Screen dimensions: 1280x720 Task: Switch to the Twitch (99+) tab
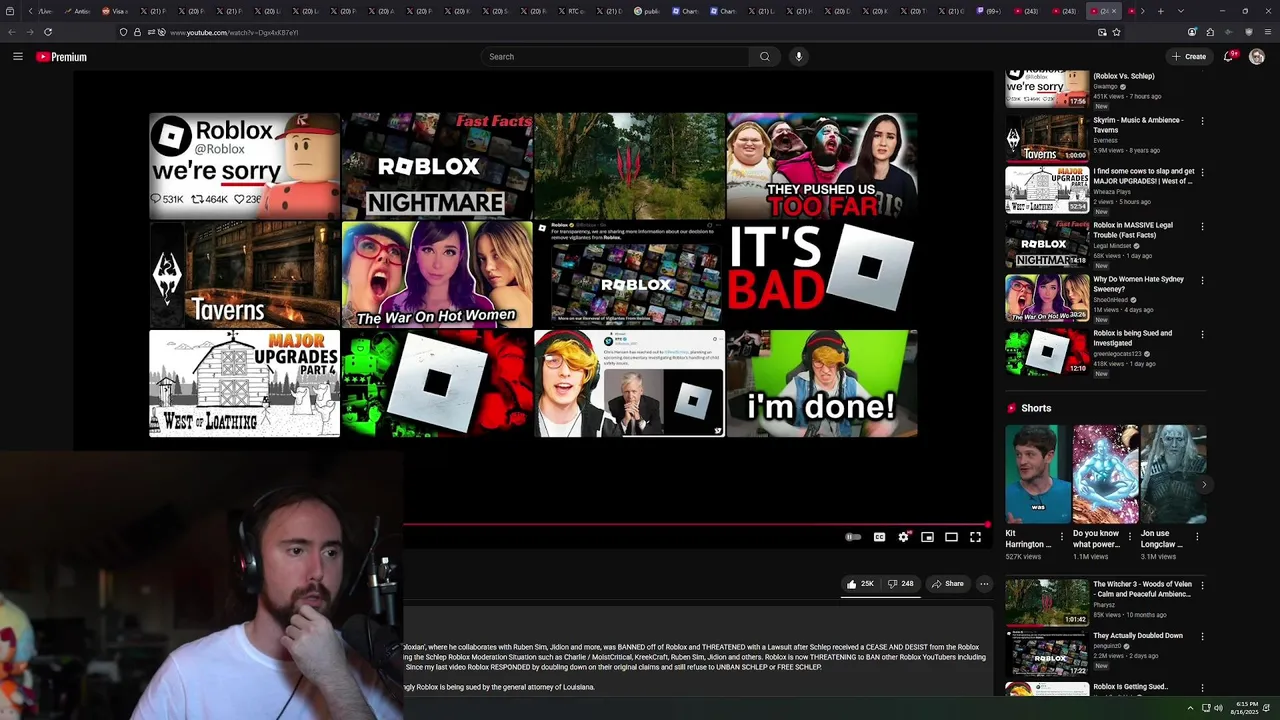988,11
